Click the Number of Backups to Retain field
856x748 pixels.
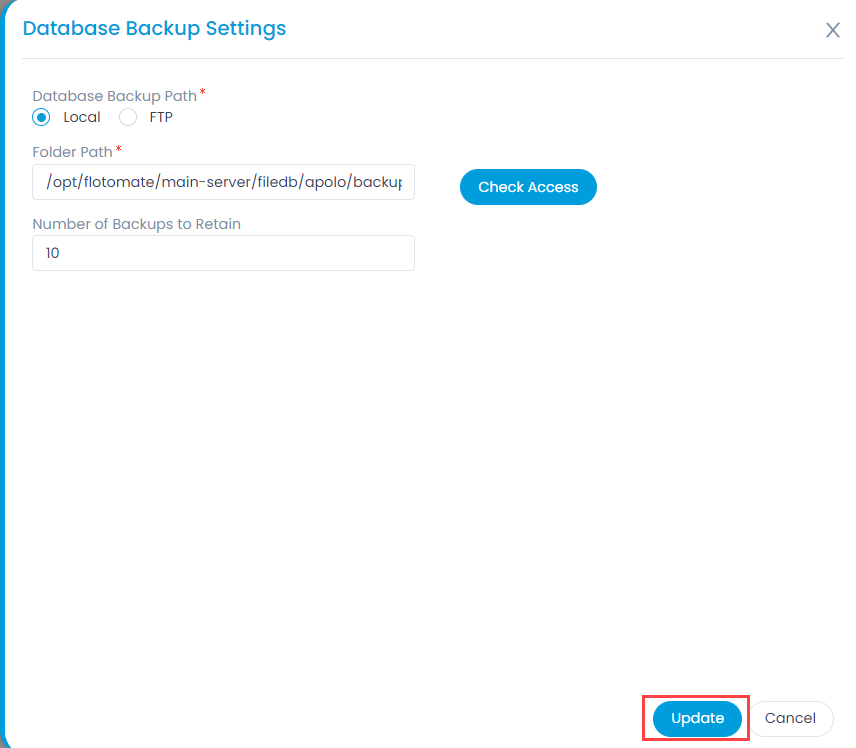click(x=223, y=253)
